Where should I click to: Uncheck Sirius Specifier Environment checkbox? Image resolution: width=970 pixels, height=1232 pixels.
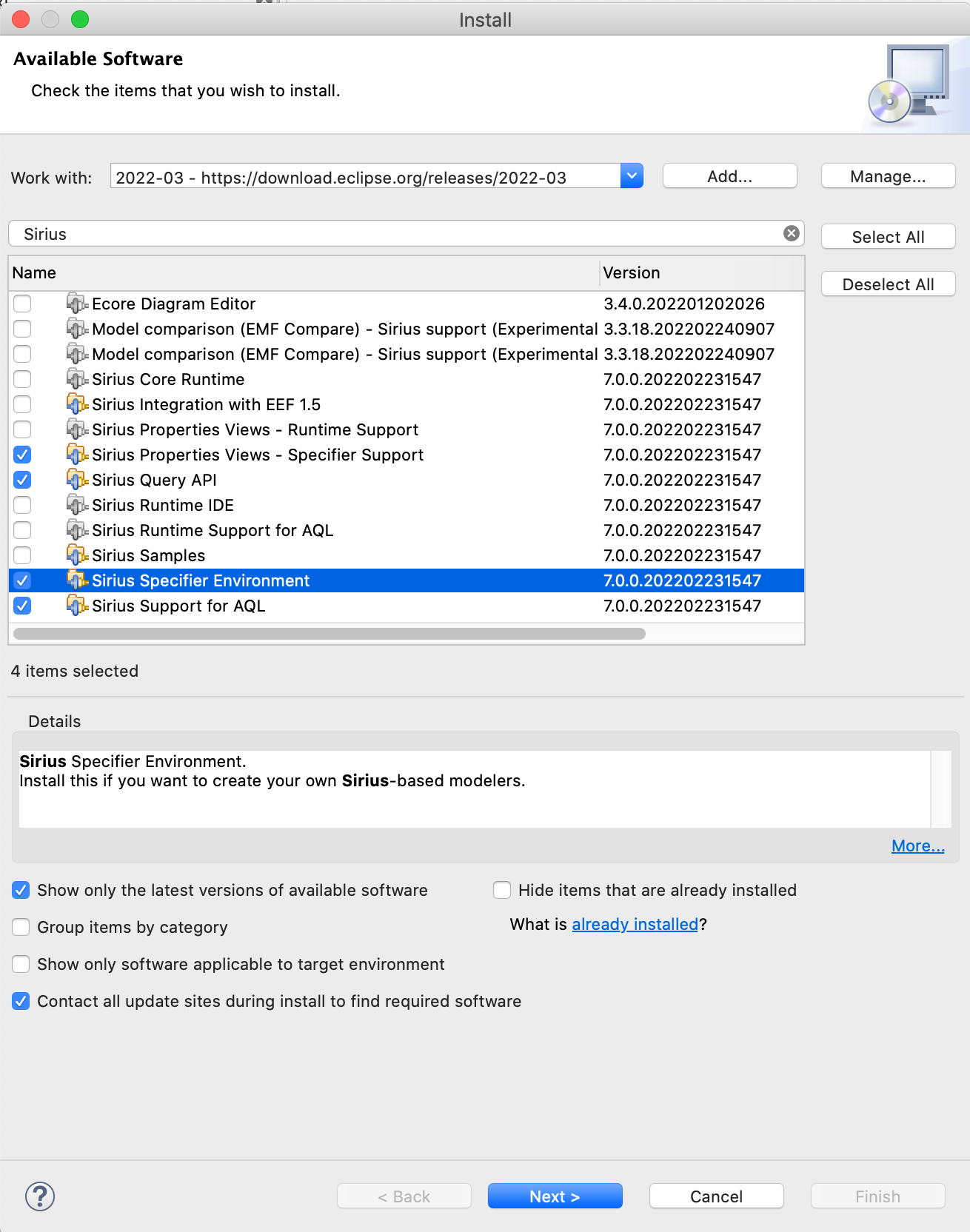click(x=22, y=580)
